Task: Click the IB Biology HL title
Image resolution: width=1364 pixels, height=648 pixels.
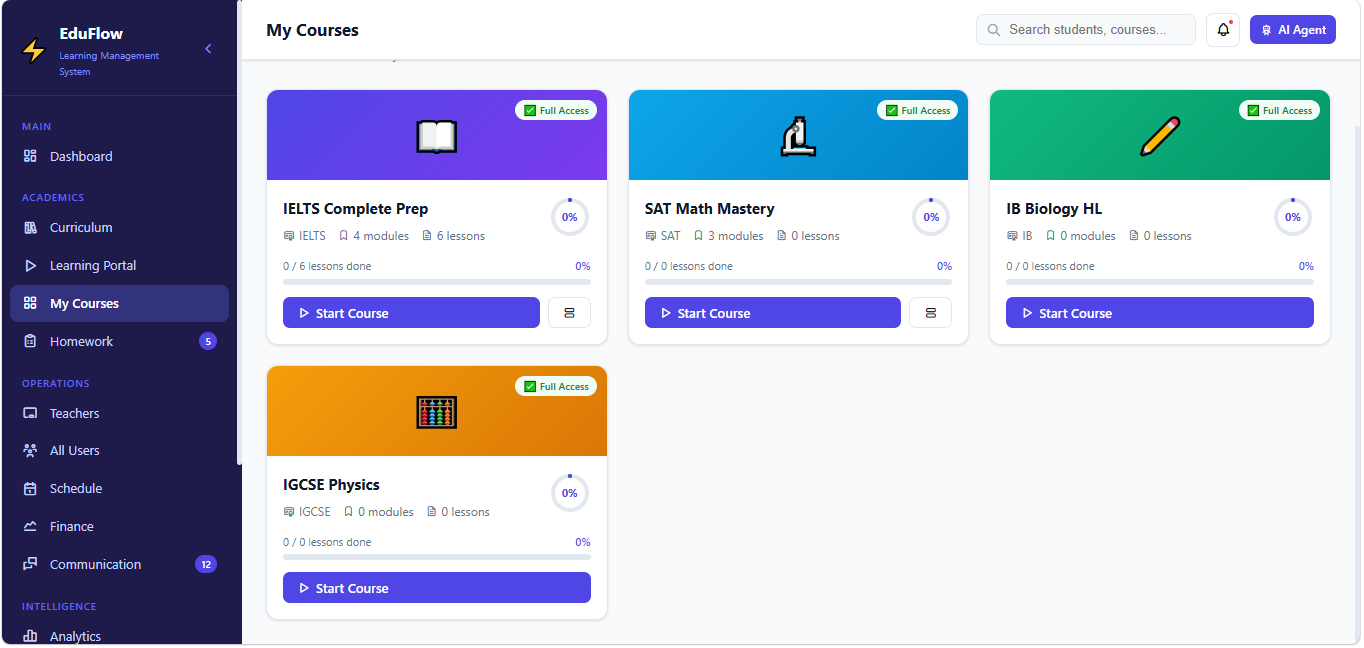Action: (1054, 209)
